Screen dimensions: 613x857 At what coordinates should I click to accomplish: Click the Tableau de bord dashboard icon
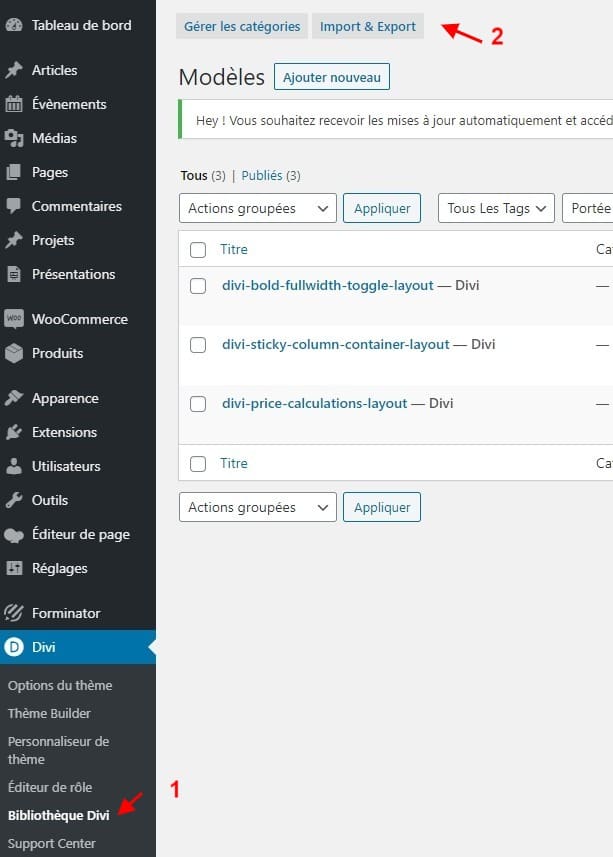click(14, 25)
